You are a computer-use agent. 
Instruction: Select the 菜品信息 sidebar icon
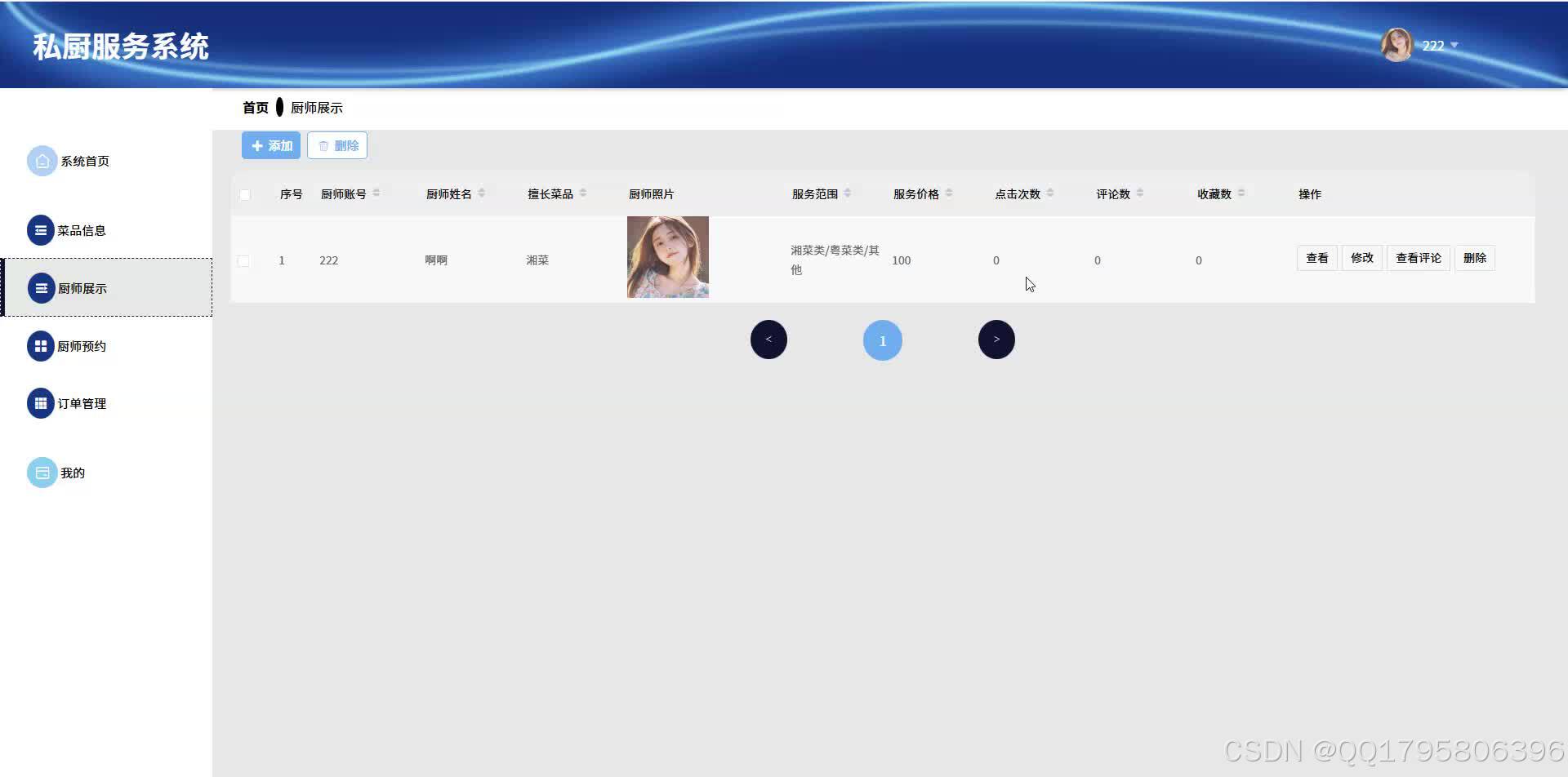point(42,230)
